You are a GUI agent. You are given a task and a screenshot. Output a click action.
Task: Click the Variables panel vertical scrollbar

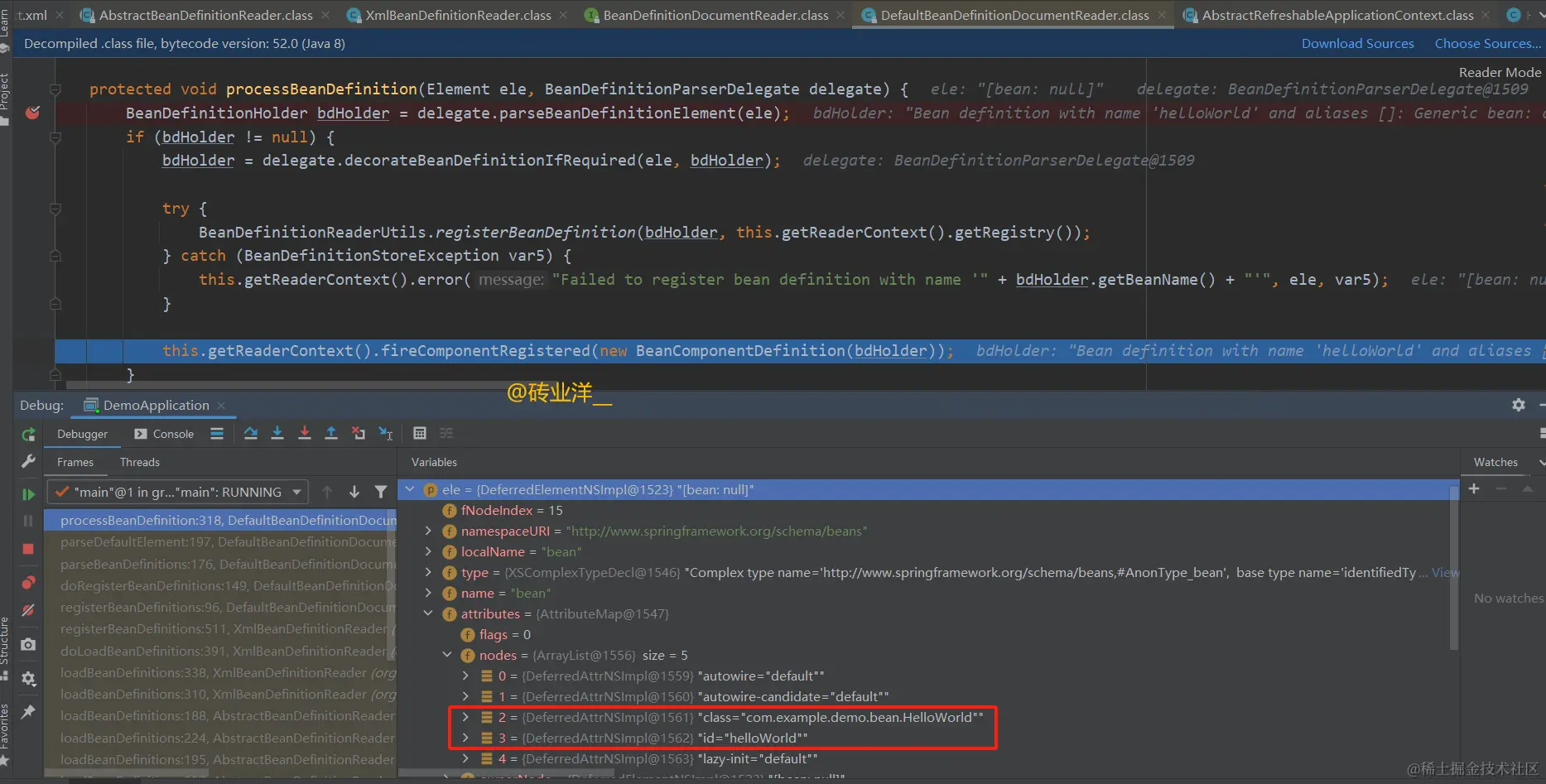pos(1454,566)
